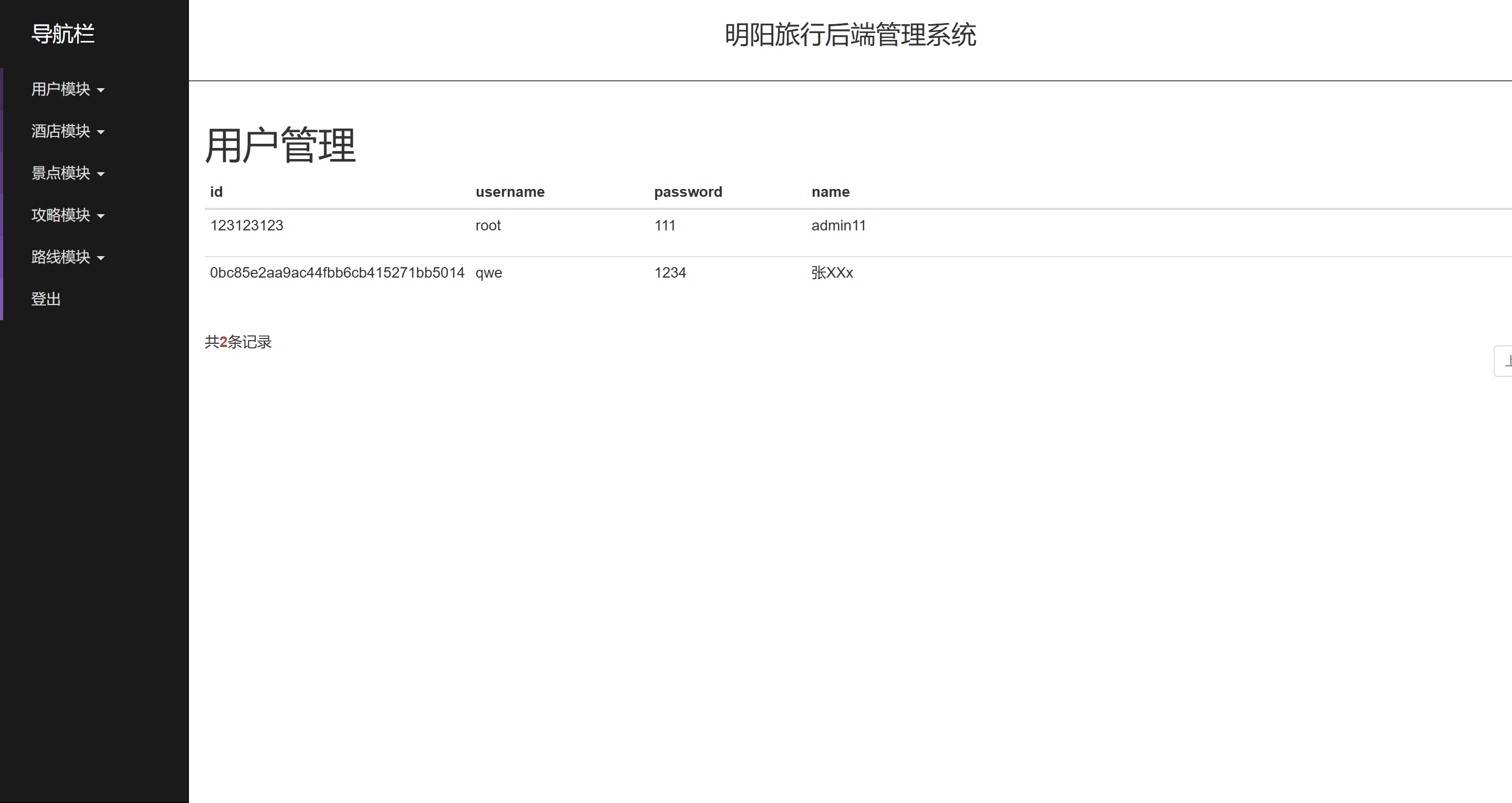The image size is (1512, 803).
Task: Click the name column header
Action: pos(830,192)
